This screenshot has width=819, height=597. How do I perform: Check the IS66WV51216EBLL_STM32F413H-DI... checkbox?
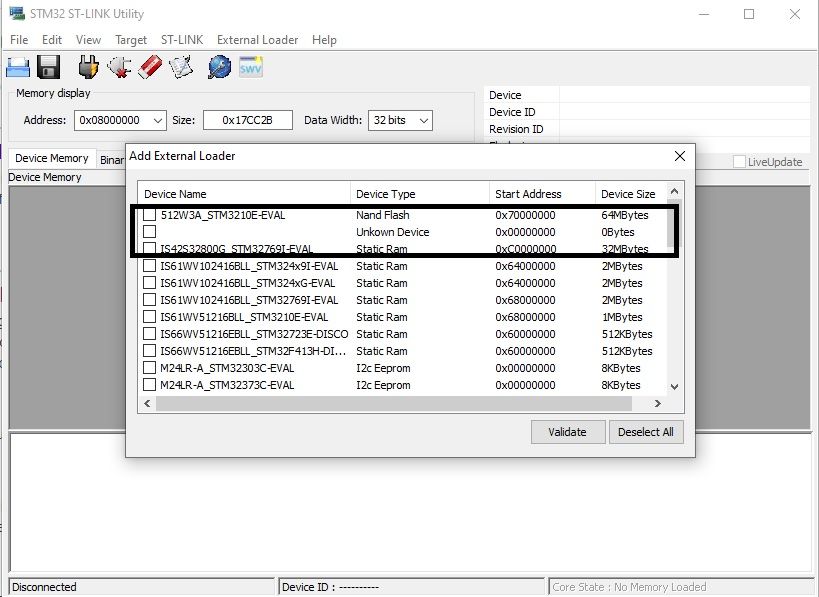pos(149,350)
